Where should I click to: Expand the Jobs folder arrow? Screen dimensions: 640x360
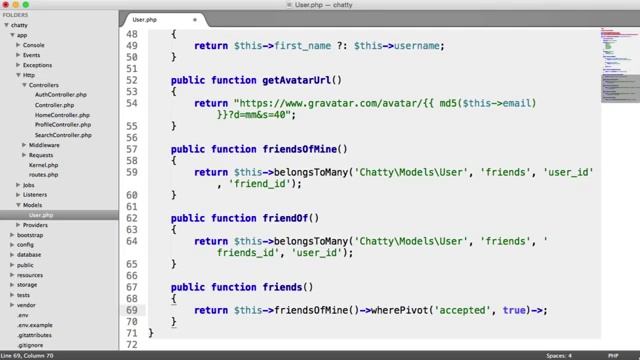pyautogui.click(x=18, y=185)
